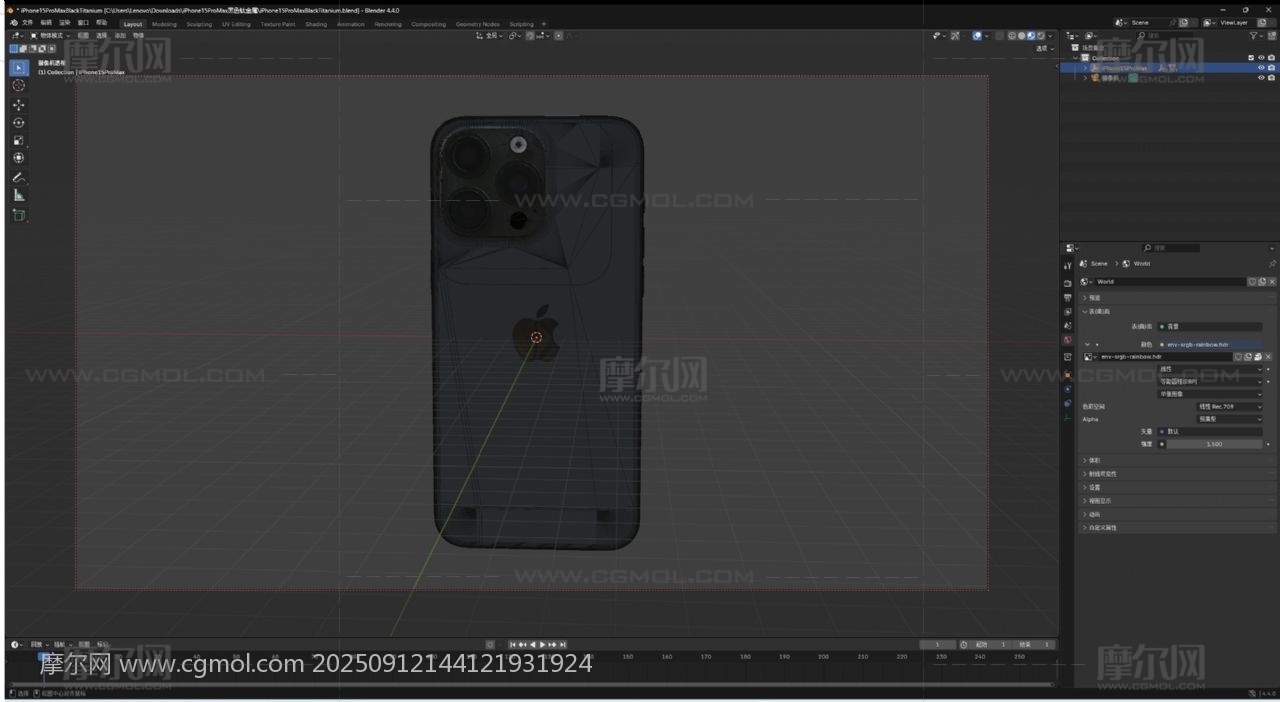Switch viewport to material preview shading

click(1032, 36)
